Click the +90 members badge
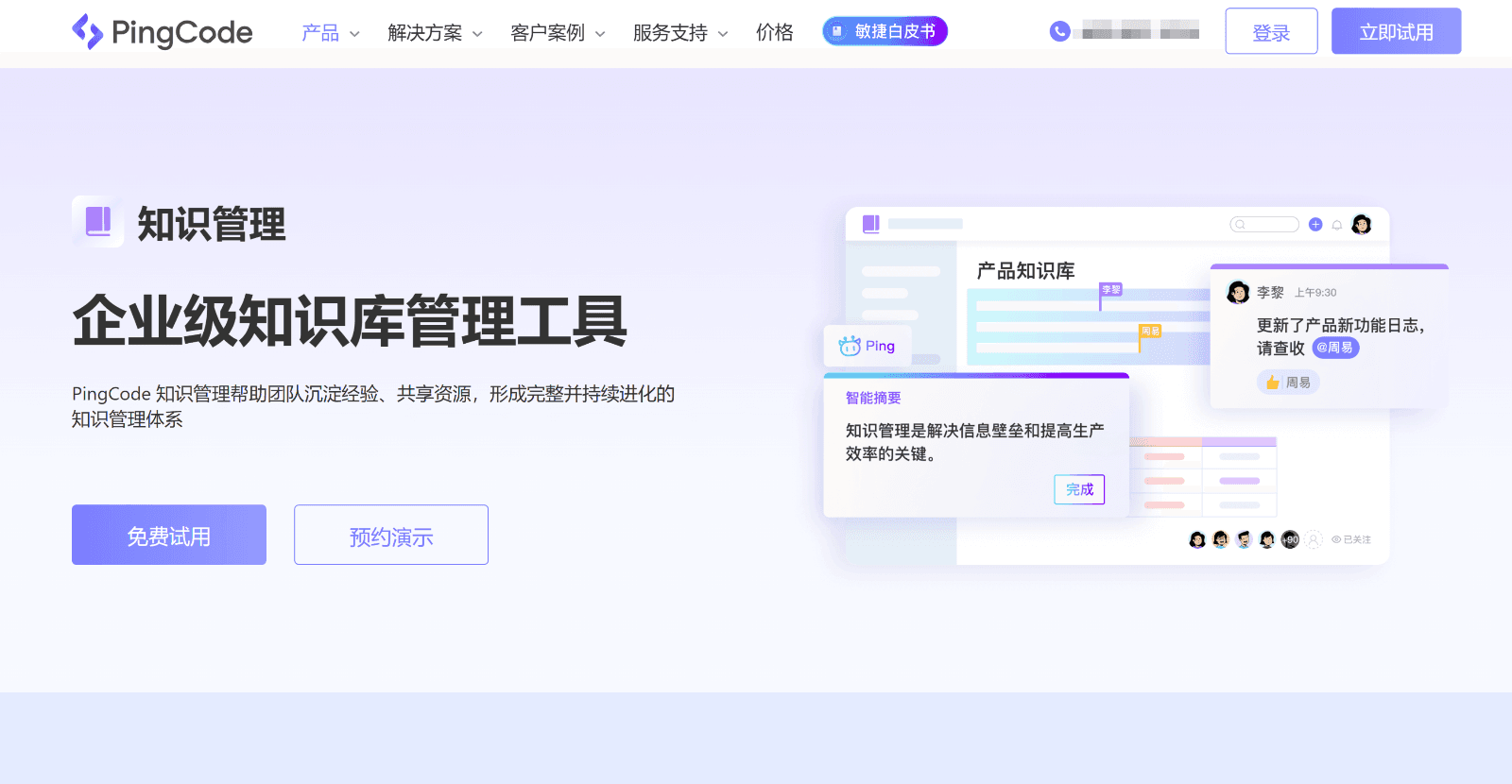Viewport: 1512px width, 784px height. (x=1290, y=539)
